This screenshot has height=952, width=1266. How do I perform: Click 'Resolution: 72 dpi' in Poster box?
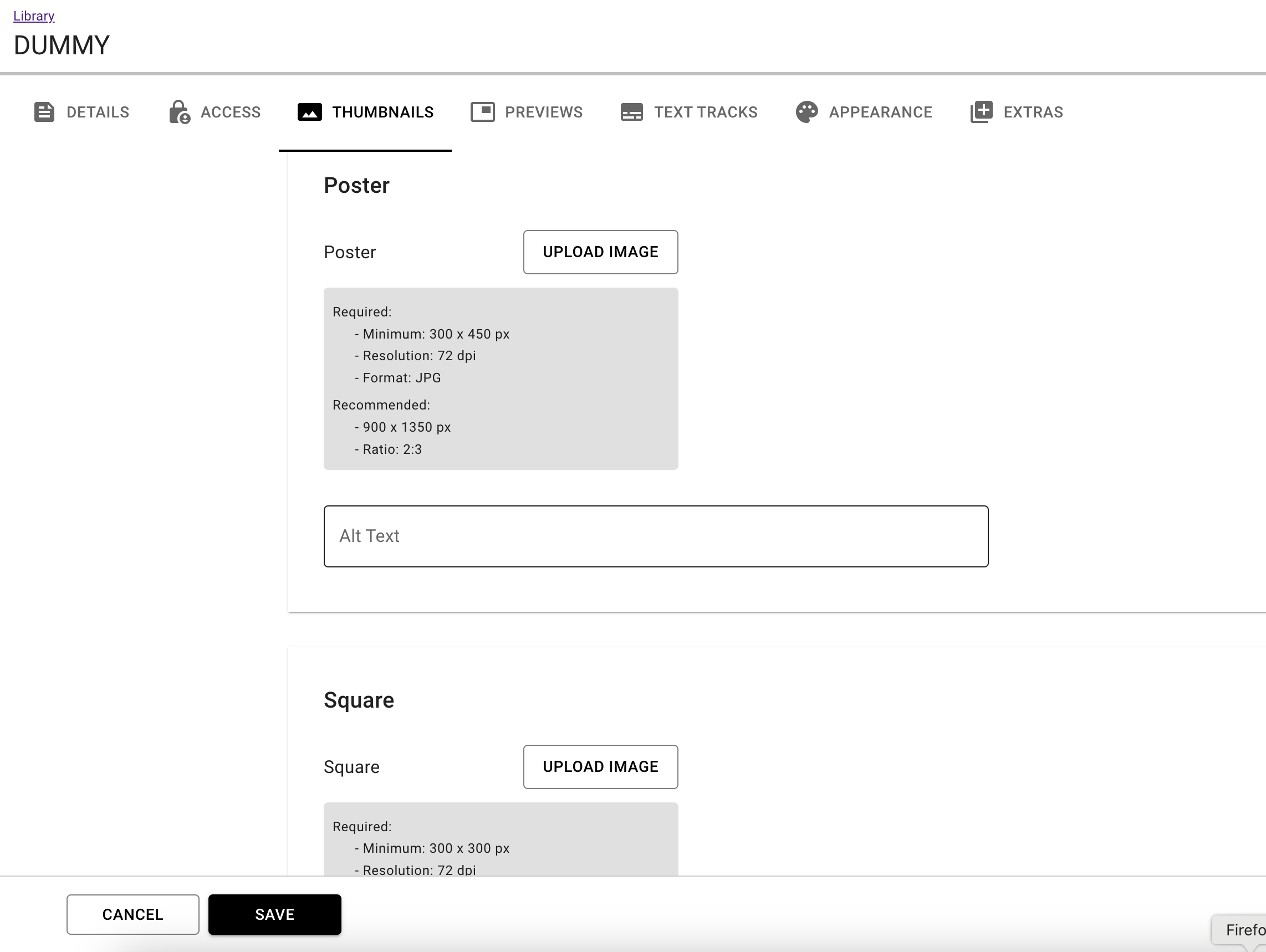[415, 356]
